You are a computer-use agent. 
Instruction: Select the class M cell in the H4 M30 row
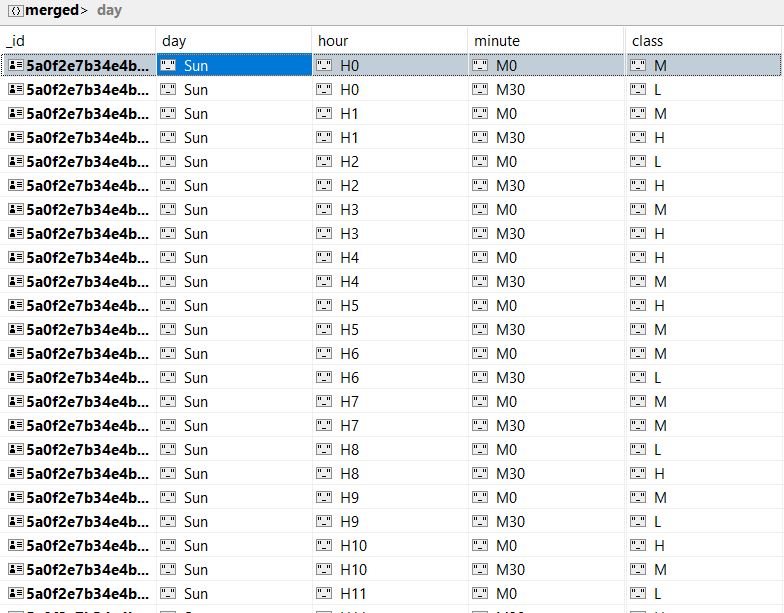704,281
